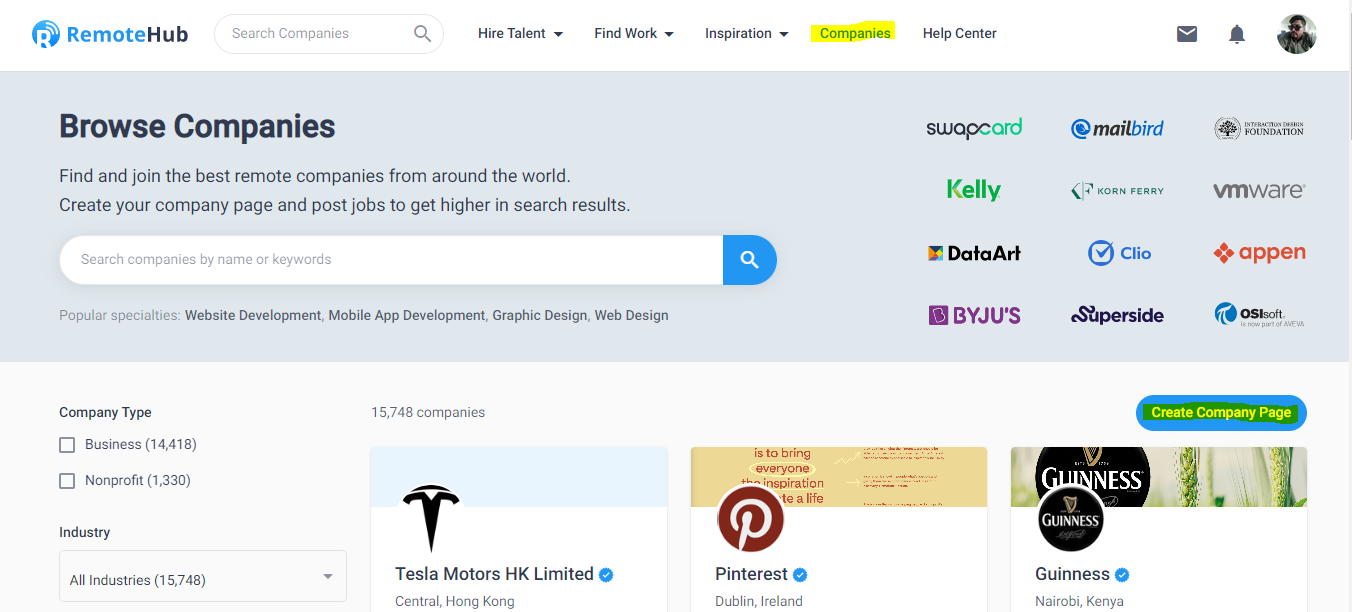Open the mail envelope icon
Screen dimensions: 1352x612
coord(1186,34)
